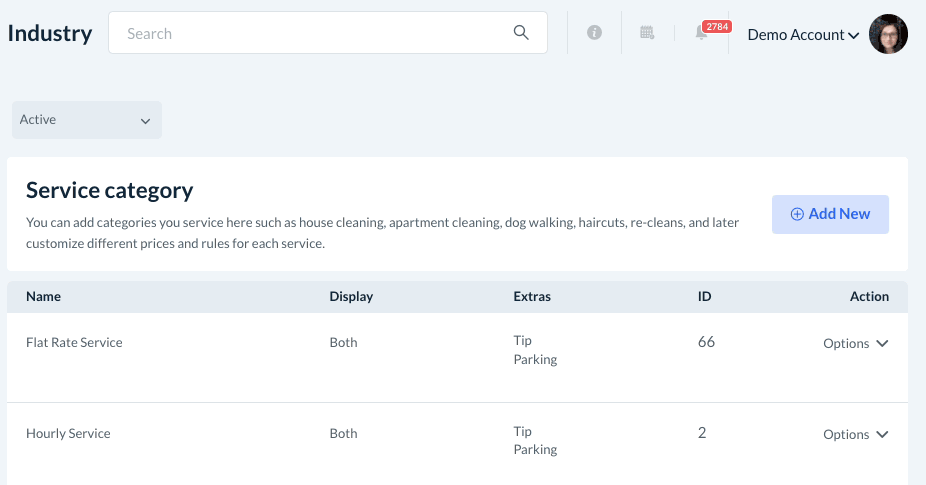This screenshot has width=926, height=485.
Task: Expand Options for Hourly Service
Action: coord(855,434)
